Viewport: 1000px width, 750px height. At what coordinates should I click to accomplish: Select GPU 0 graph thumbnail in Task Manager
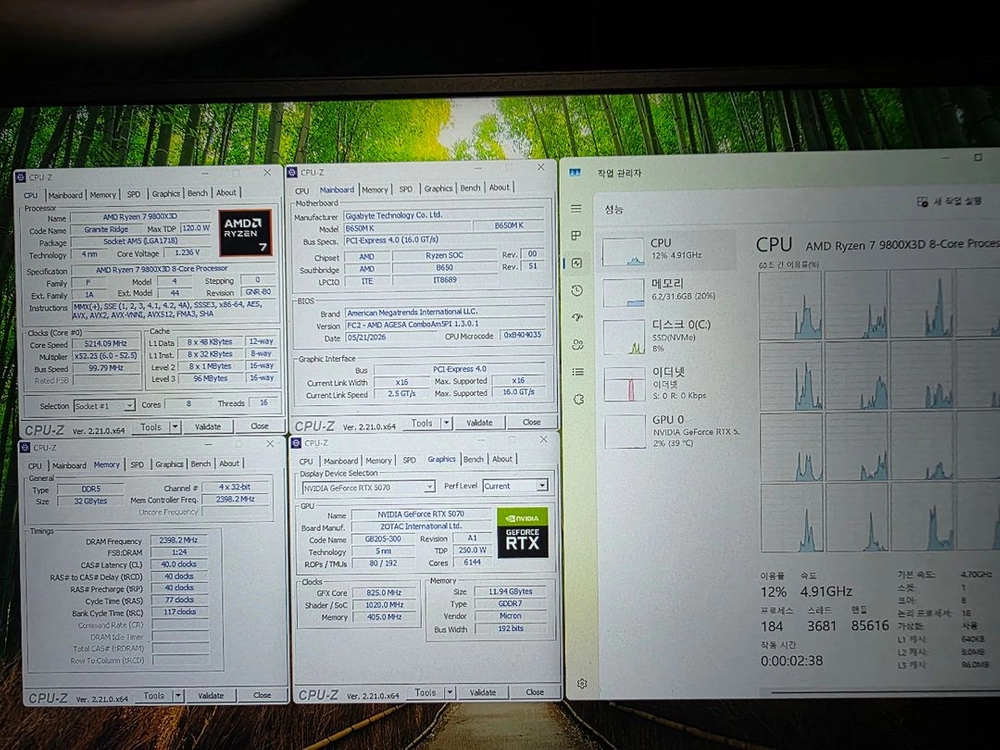625,432
